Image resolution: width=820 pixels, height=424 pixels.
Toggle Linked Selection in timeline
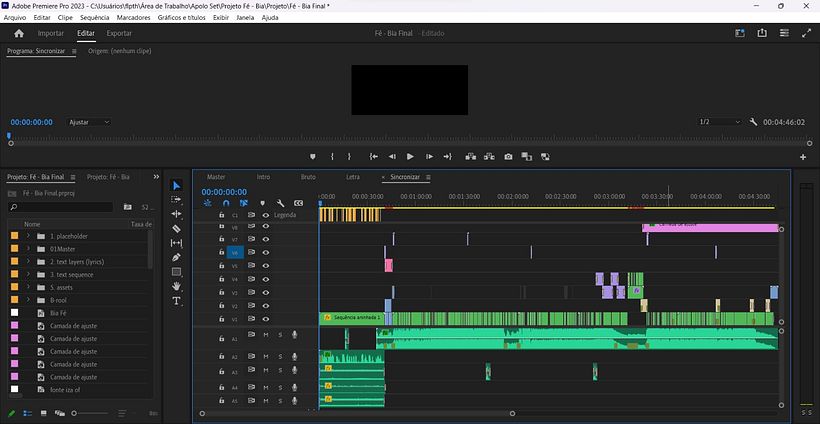click(244, 203)
